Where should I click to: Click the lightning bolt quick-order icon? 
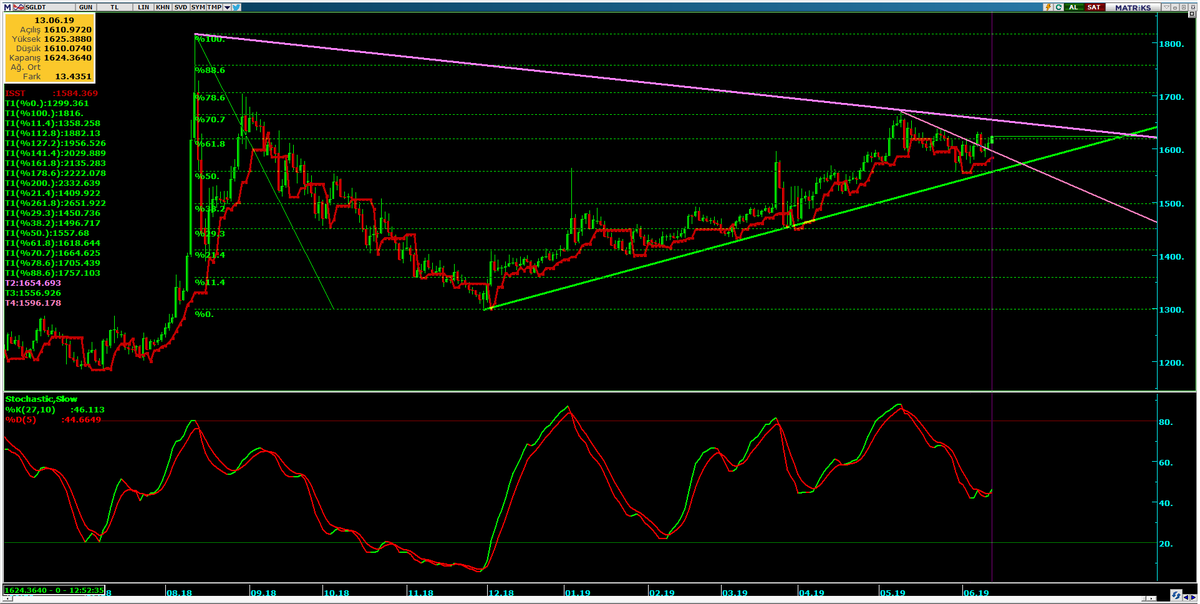1048,7
